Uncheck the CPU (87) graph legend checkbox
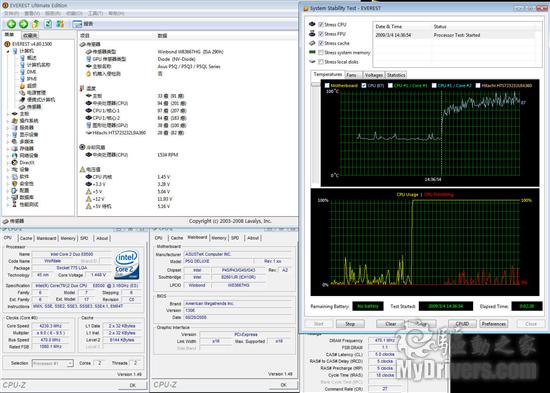The height and width of the screenshot is (393, 550). coord(364,85)
